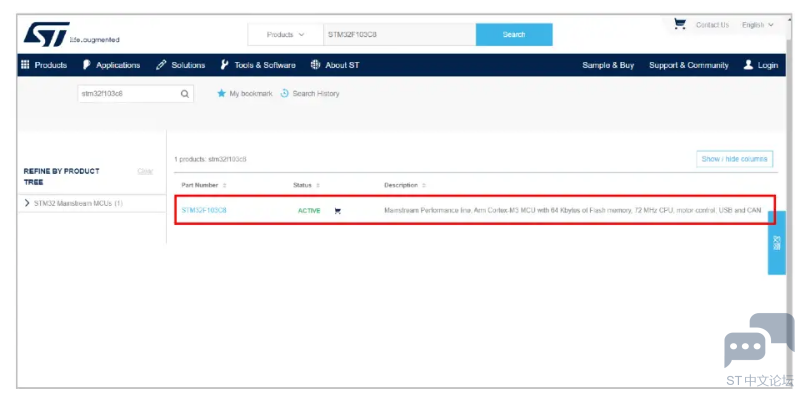This screenshot has width=803, height=396.
Task: Open the STM32F103C8 part number link
Action: click(x=204, y=211)
